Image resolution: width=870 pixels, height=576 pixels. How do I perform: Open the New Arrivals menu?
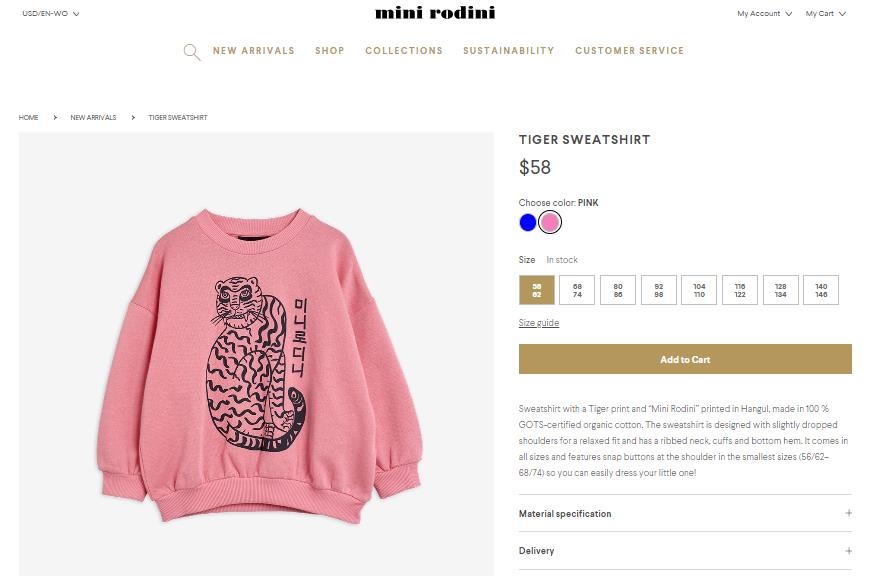coord(254,51)
